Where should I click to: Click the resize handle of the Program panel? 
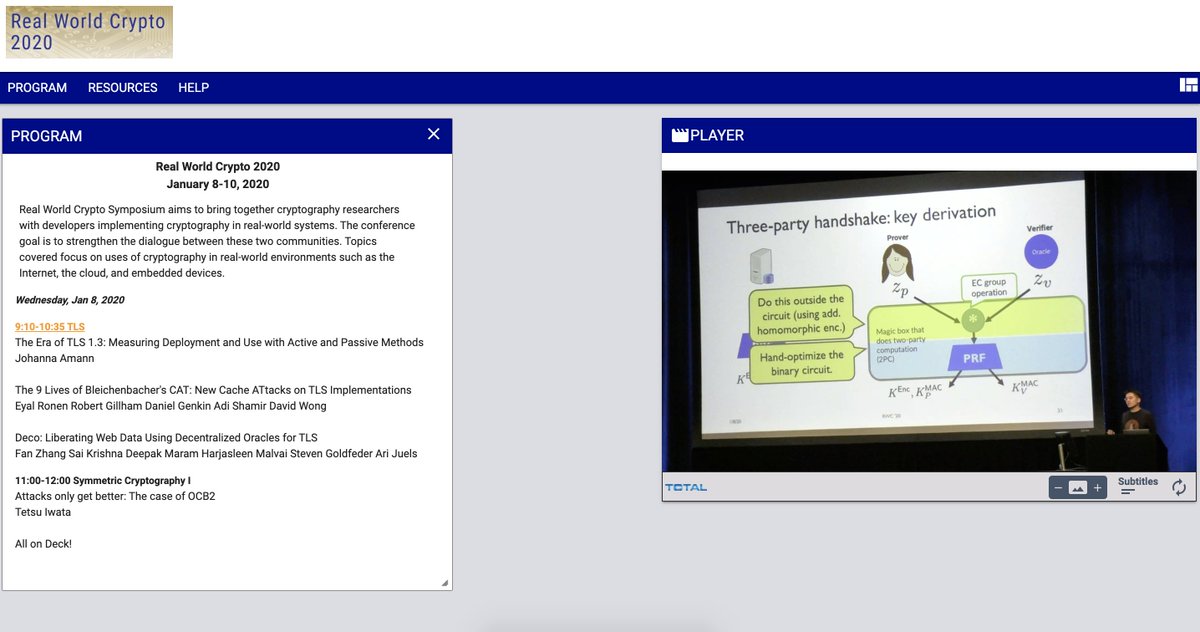point(445,583)
